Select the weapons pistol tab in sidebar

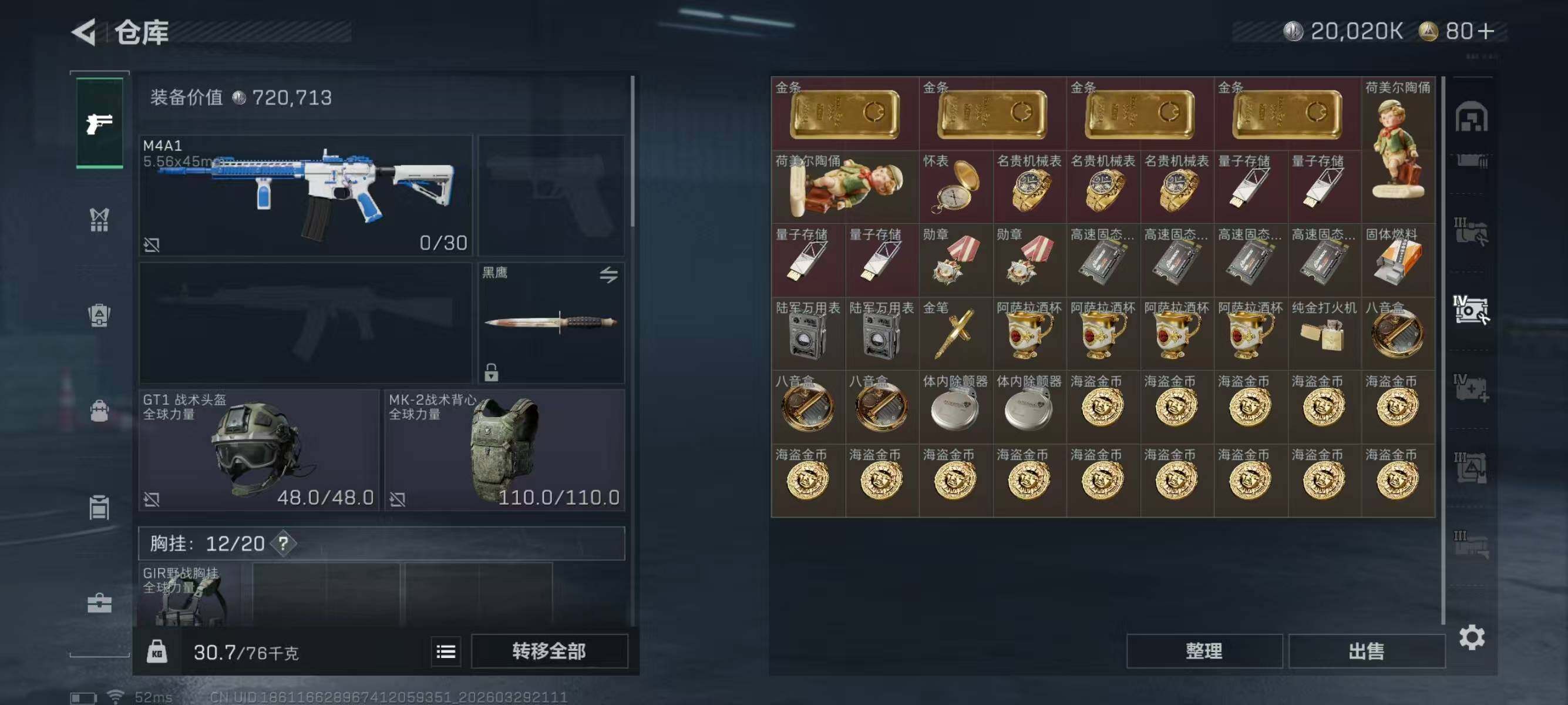point(99,123)
